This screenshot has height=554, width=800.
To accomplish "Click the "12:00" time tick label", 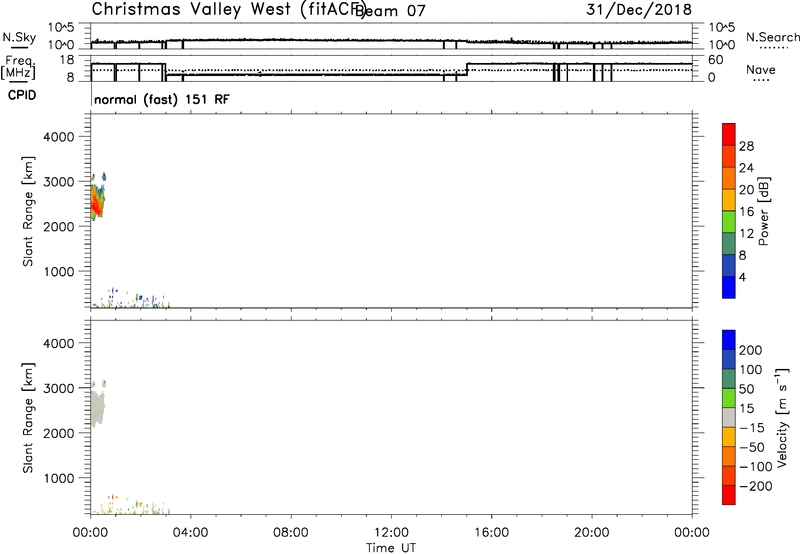I will 391,533.
